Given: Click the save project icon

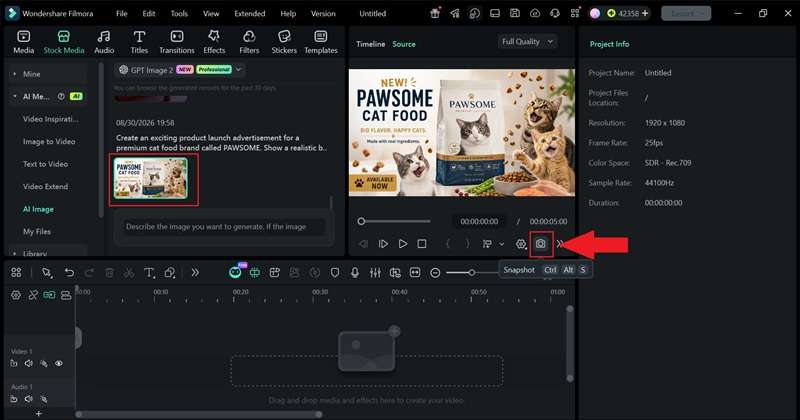Looking at the screenshot, I should pos(515,14).
